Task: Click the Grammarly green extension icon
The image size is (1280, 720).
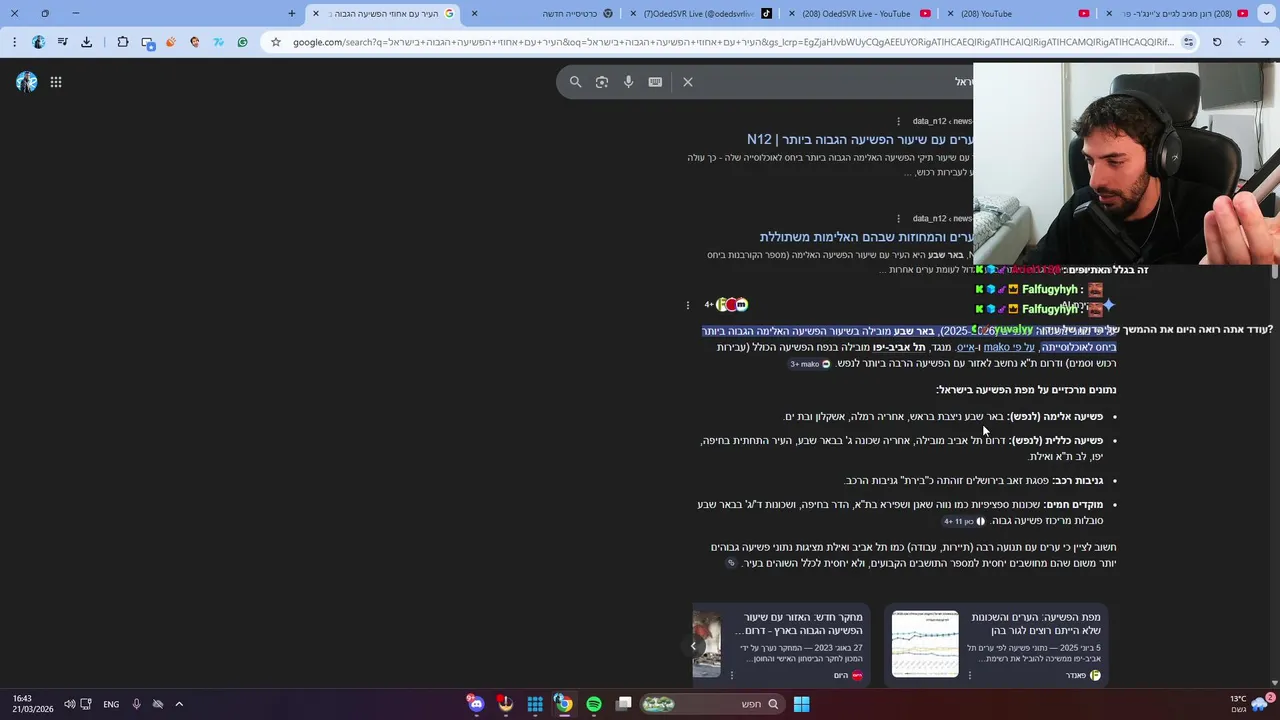Action: coord(242,42)
